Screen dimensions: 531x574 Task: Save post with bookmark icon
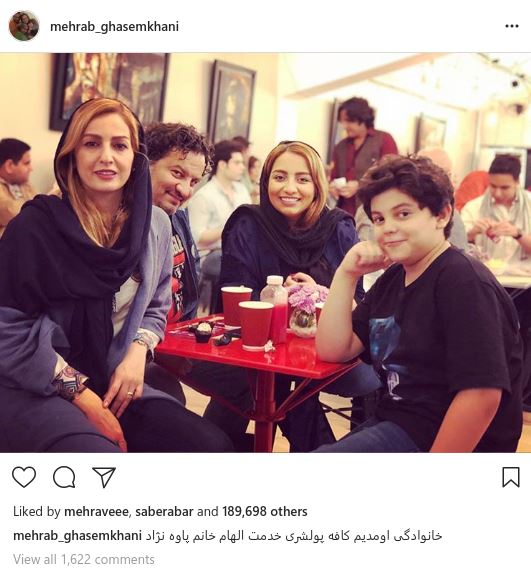click(x=511, y=477)
